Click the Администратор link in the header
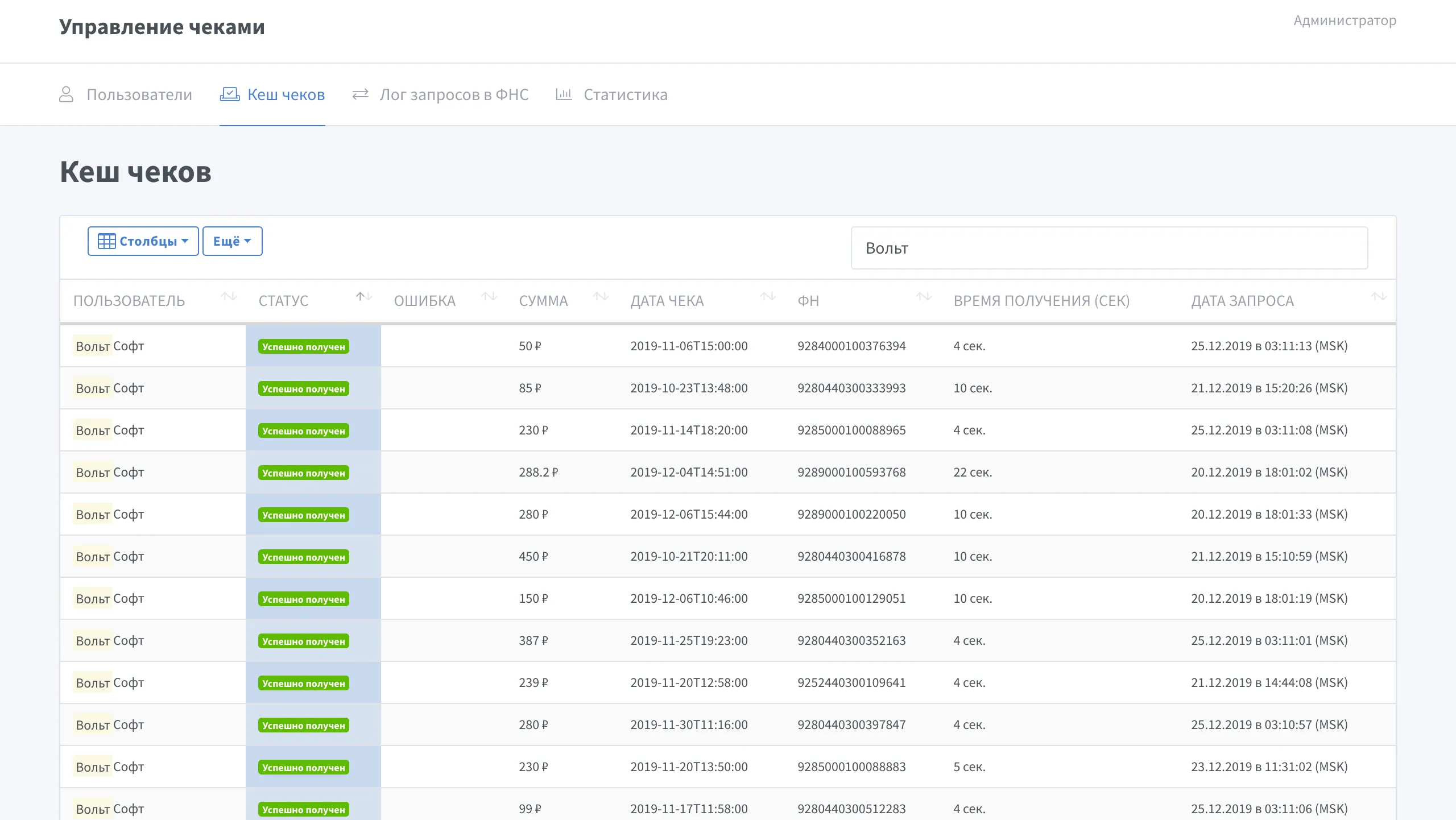Image resolution: width=1456 pixels, height=820 pixels. pos(1345,20)
